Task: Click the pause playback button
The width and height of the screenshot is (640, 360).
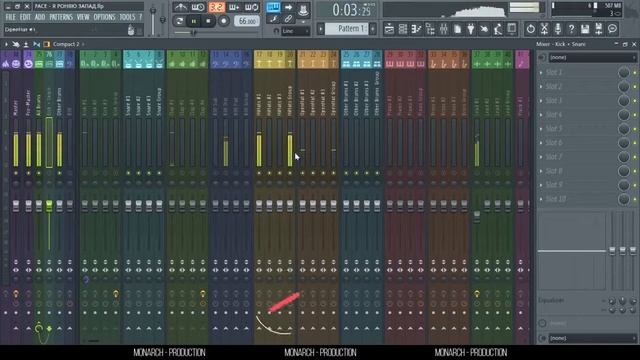Action: pyautogui.click(x=194, y=21)
